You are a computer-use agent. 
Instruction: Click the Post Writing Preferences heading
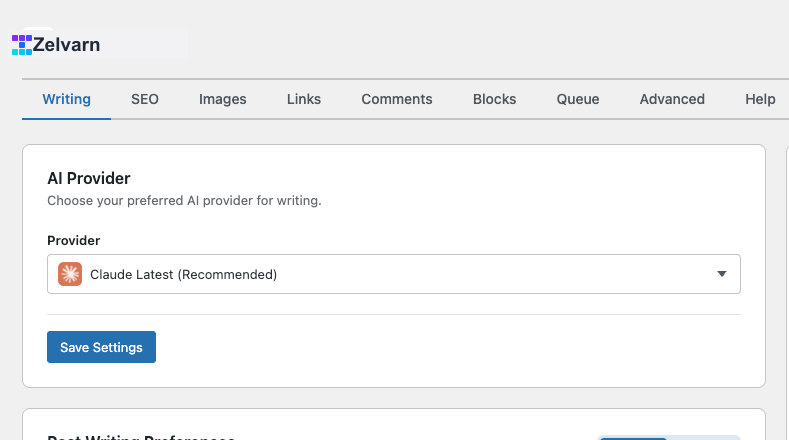point(141,436)
